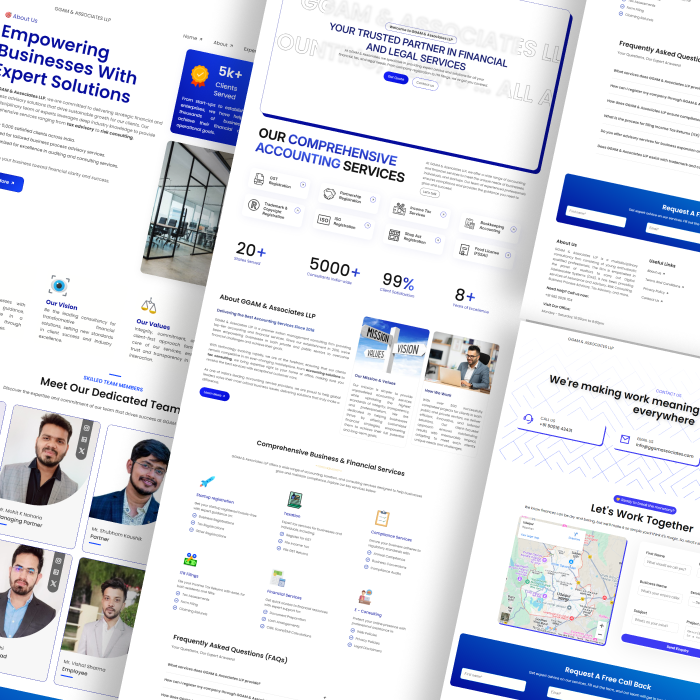Click the glass office interior photo
The image size is (700, 700).
coord(187,213)
